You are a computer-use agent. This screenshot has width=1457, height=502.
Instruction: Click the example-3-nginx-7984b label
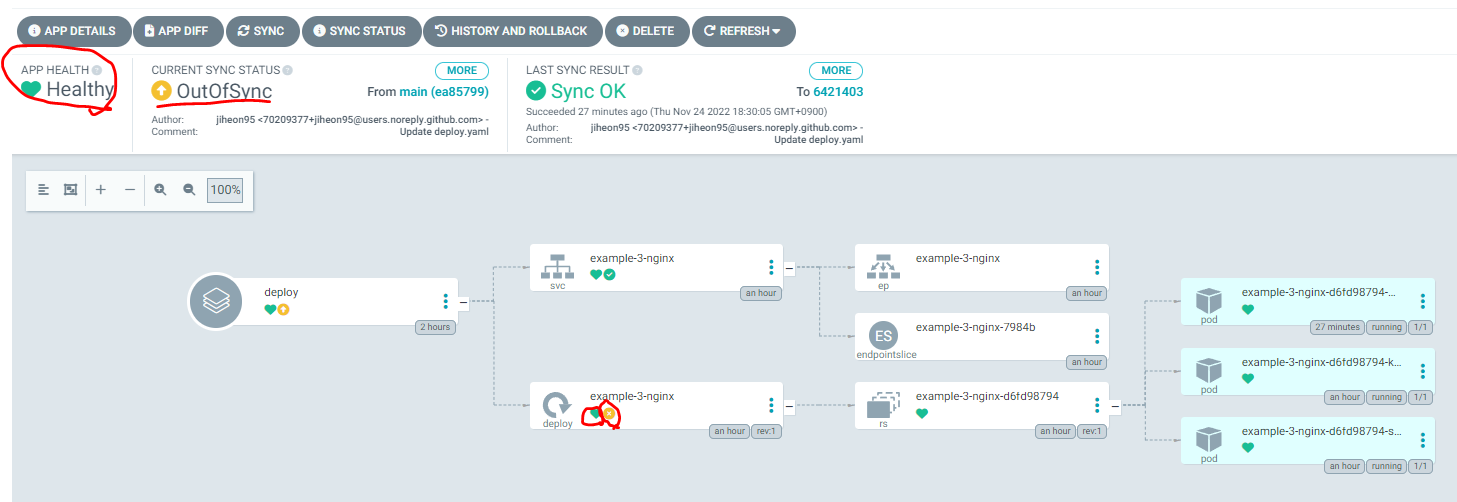(975, 326)
